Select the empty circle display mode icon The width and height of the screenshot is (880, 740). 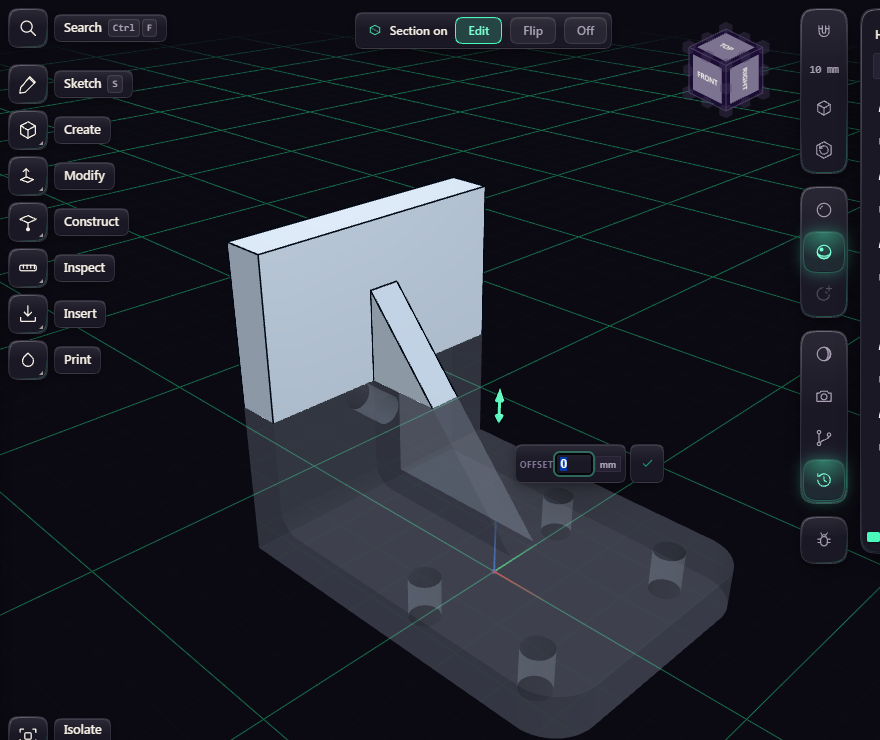tap(823, 210)
